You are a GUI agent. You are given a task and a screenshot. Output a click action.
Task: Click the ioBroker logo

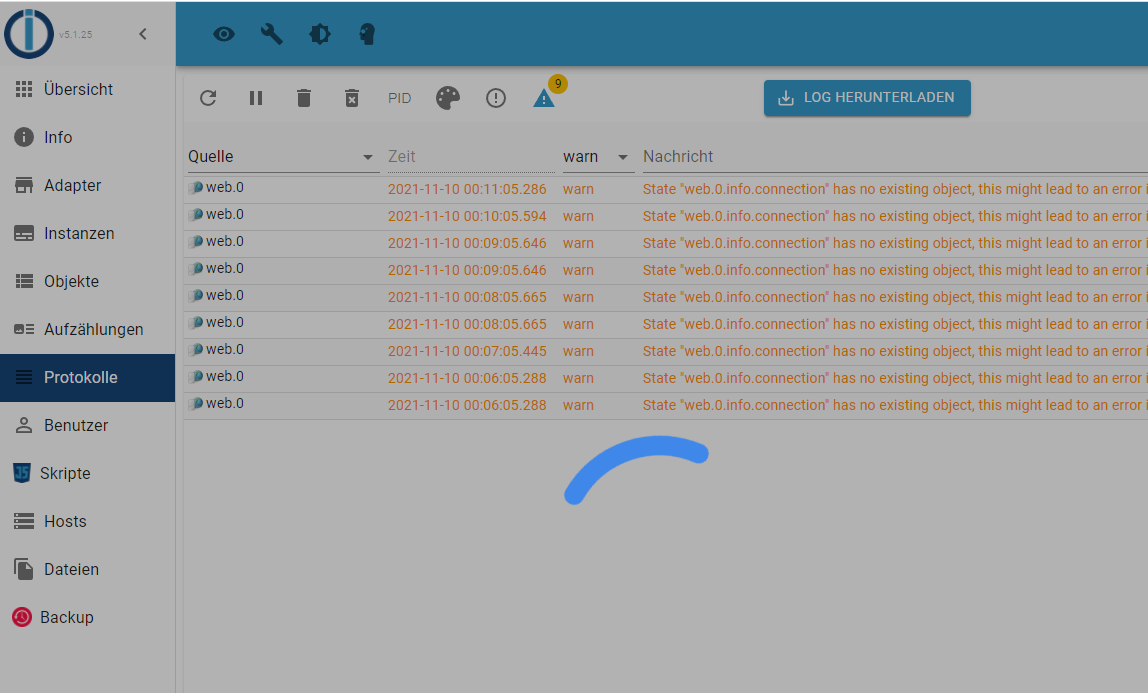point(29,34)
